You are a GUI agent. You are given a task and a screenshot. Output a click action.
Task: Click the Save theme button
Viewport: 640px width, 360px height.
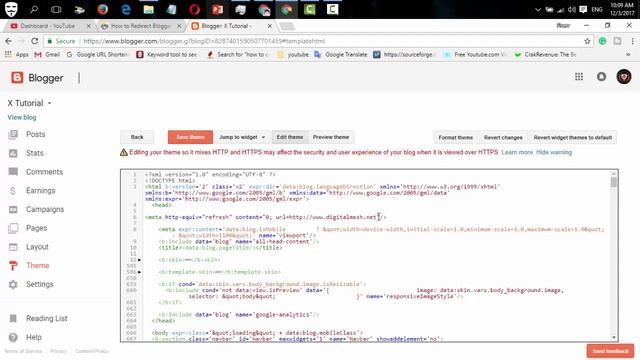190,137
